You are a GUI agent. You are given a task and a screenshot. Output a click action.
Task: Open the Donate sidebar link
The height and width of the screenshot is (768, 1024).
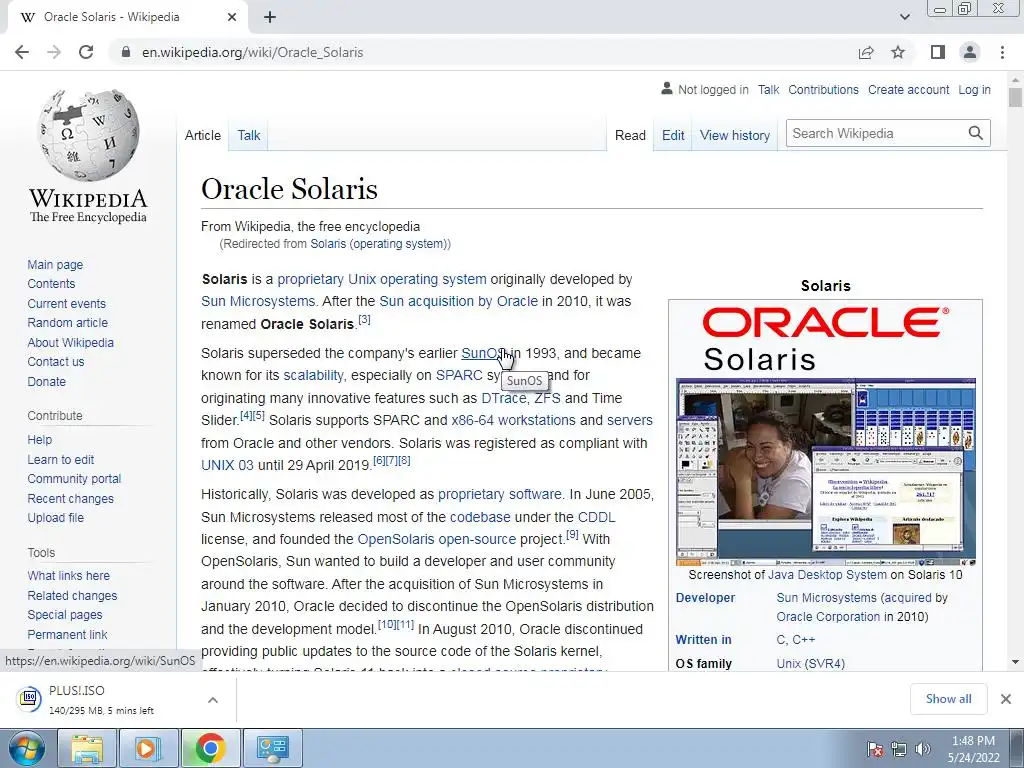click(46, 381)
